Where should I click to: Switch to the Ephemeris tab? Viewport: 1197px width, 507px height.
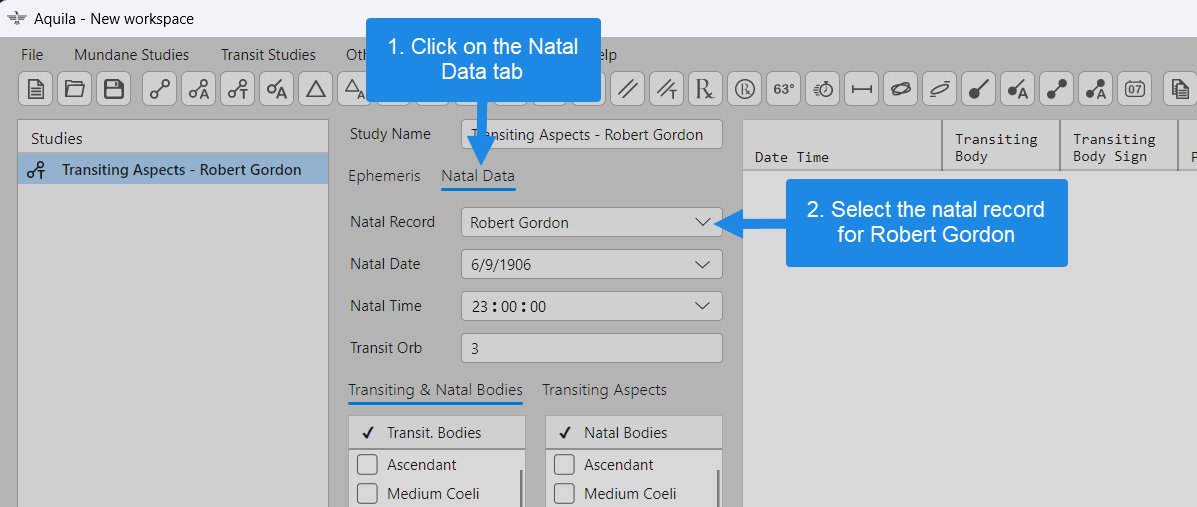pyautogui.click(x=384, y=176)
